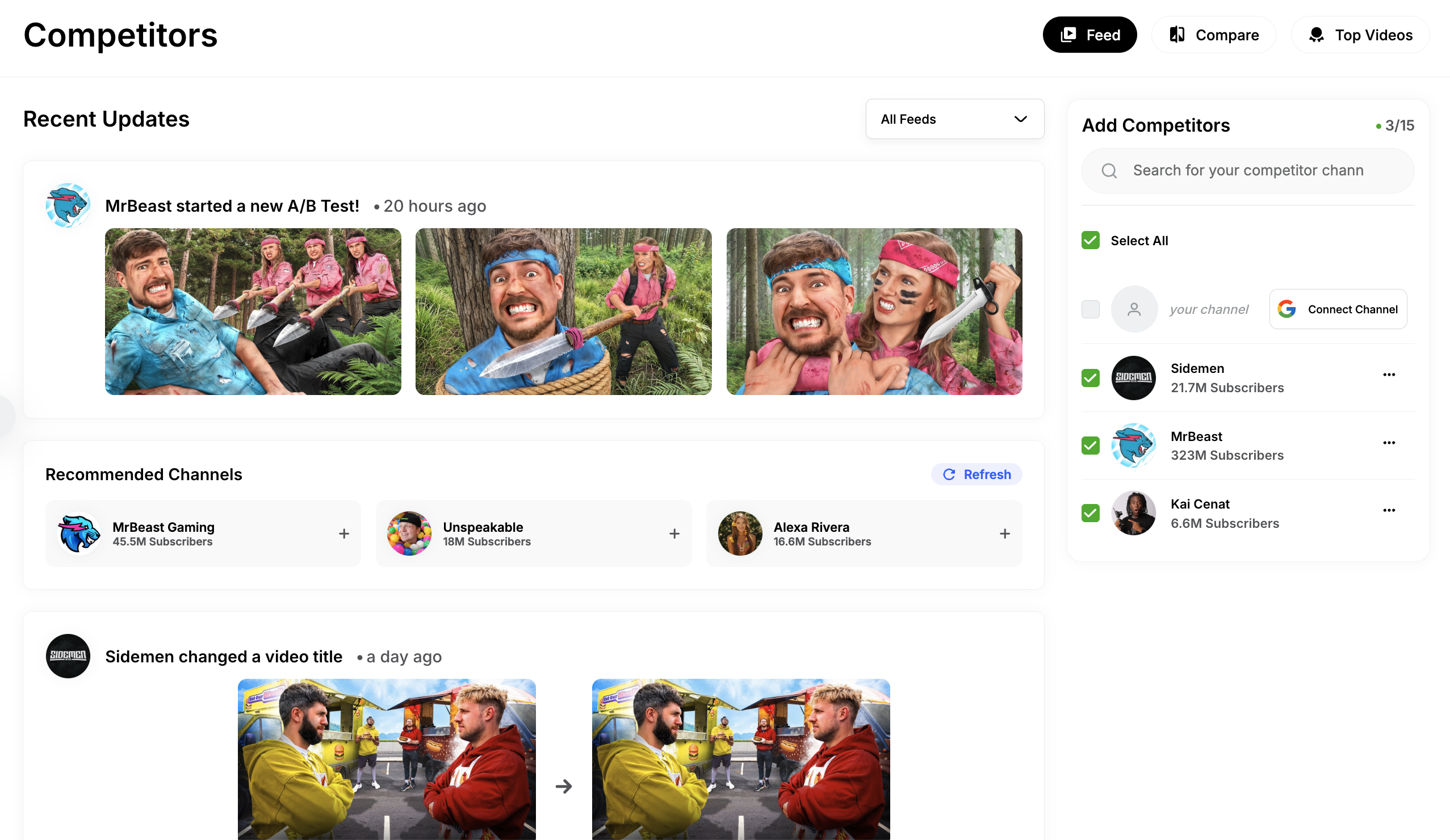Add Unspeakable using the plus icon
Viewport: 1450px width, 840px height.
[674, 534]
